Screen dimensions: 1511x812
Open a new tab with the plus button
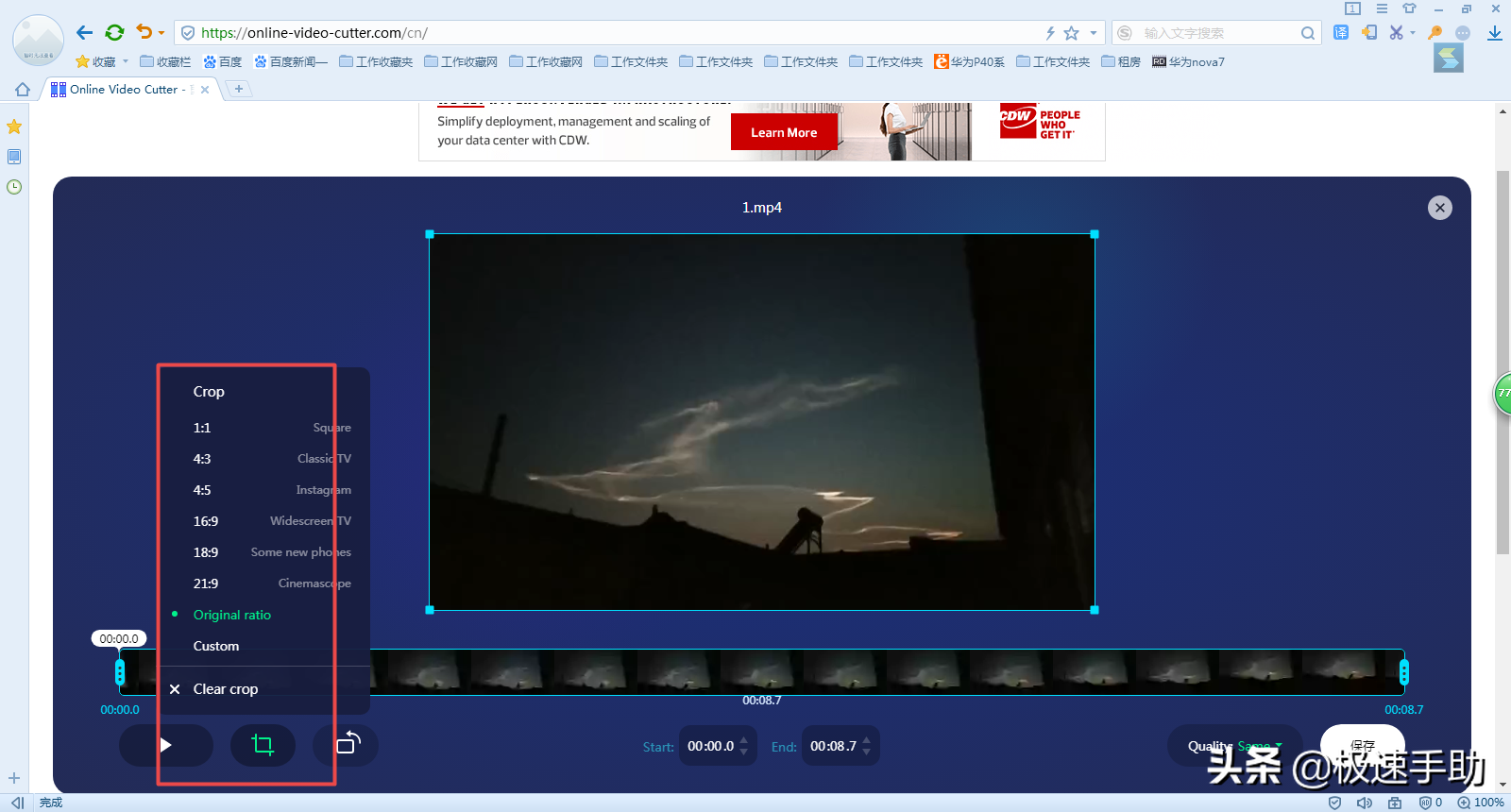(x=239, y=89)
